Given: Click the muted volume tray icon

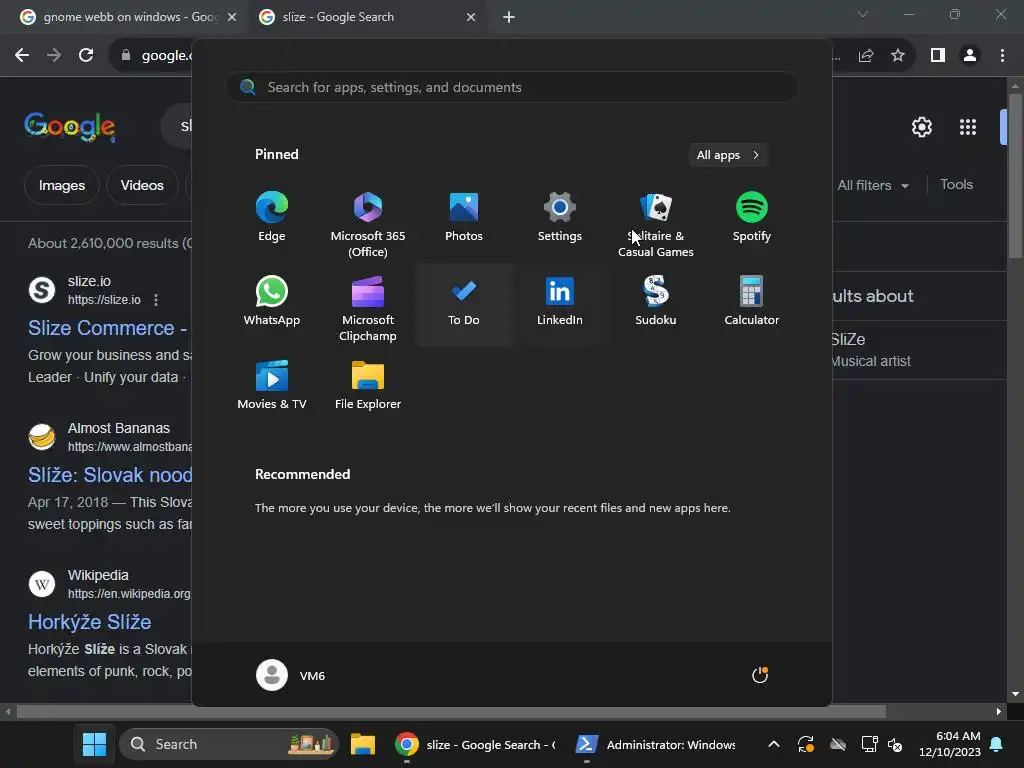Looking at the screenshot, I should [x=895, y=744].
